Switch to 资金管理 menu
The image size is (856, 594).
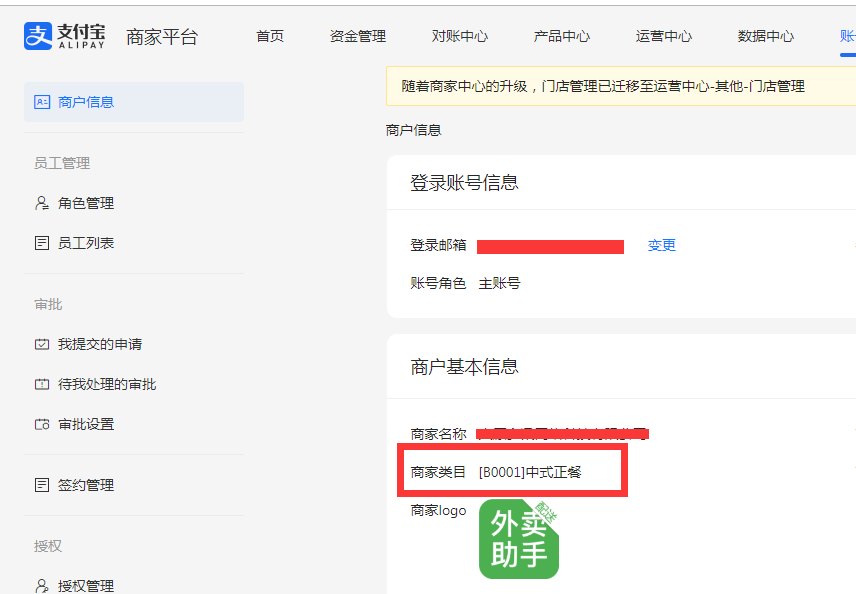tap(358, 36)
